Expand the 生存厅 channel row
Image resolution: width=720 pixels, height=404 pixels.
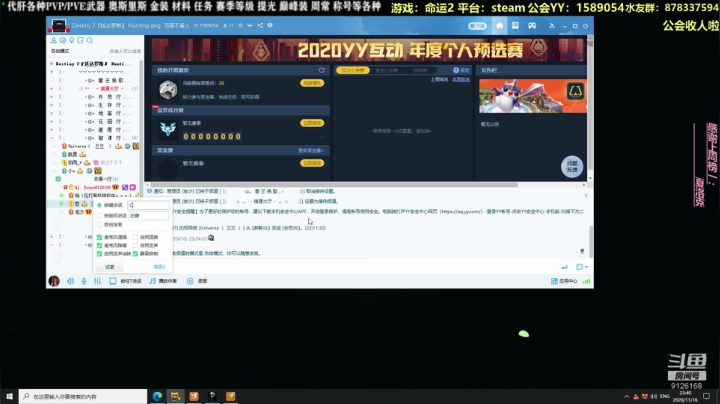[51, 105]
